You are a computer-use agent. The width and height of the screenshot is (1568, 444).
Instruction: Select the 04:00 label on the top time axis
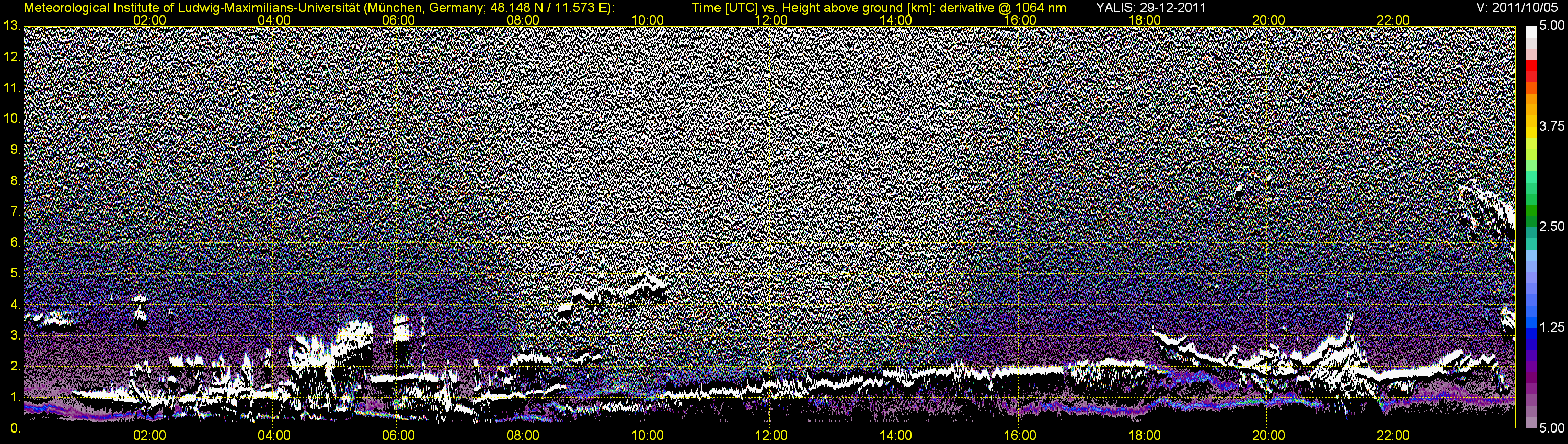click(x=274, y=20)
